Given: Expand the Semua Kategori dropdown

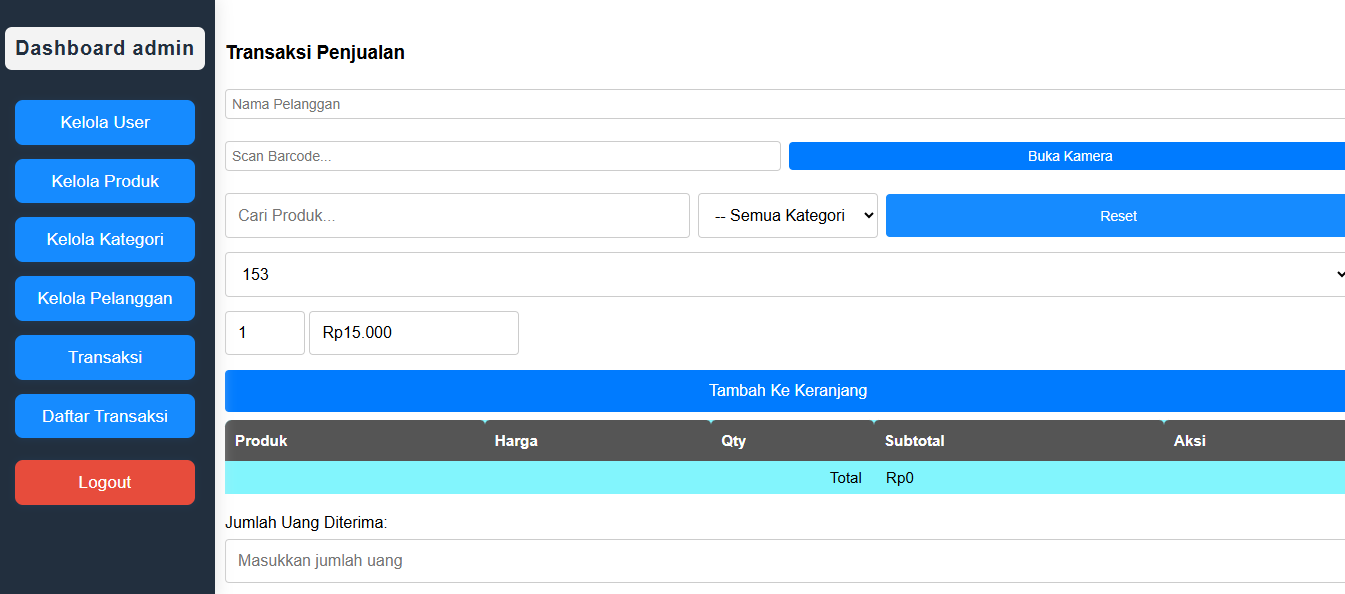Looking at the screenshot, I should tap(787, 215).
